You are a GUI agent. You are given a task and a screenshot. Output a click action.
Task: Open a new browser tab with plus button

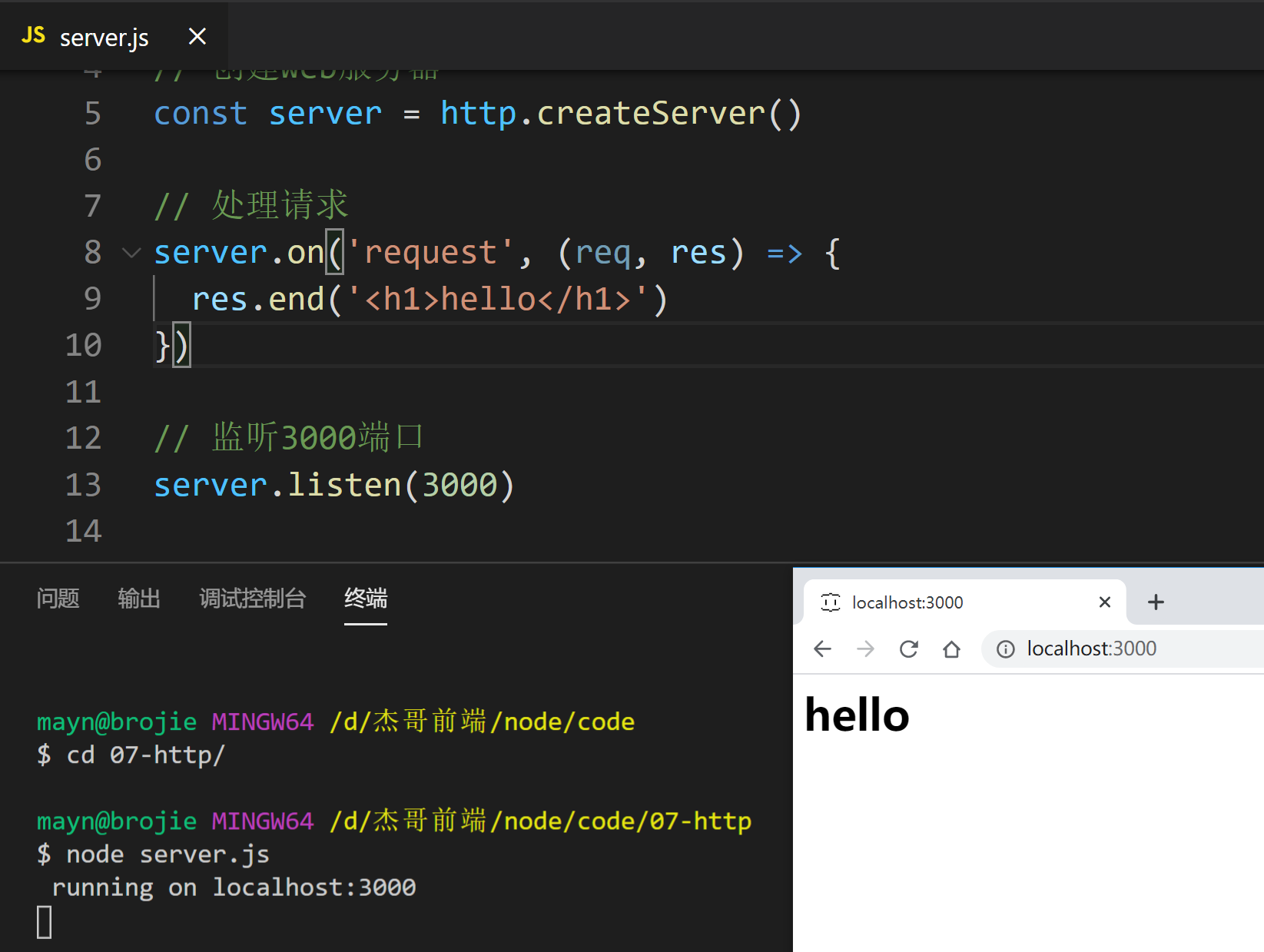(1156, 602)
